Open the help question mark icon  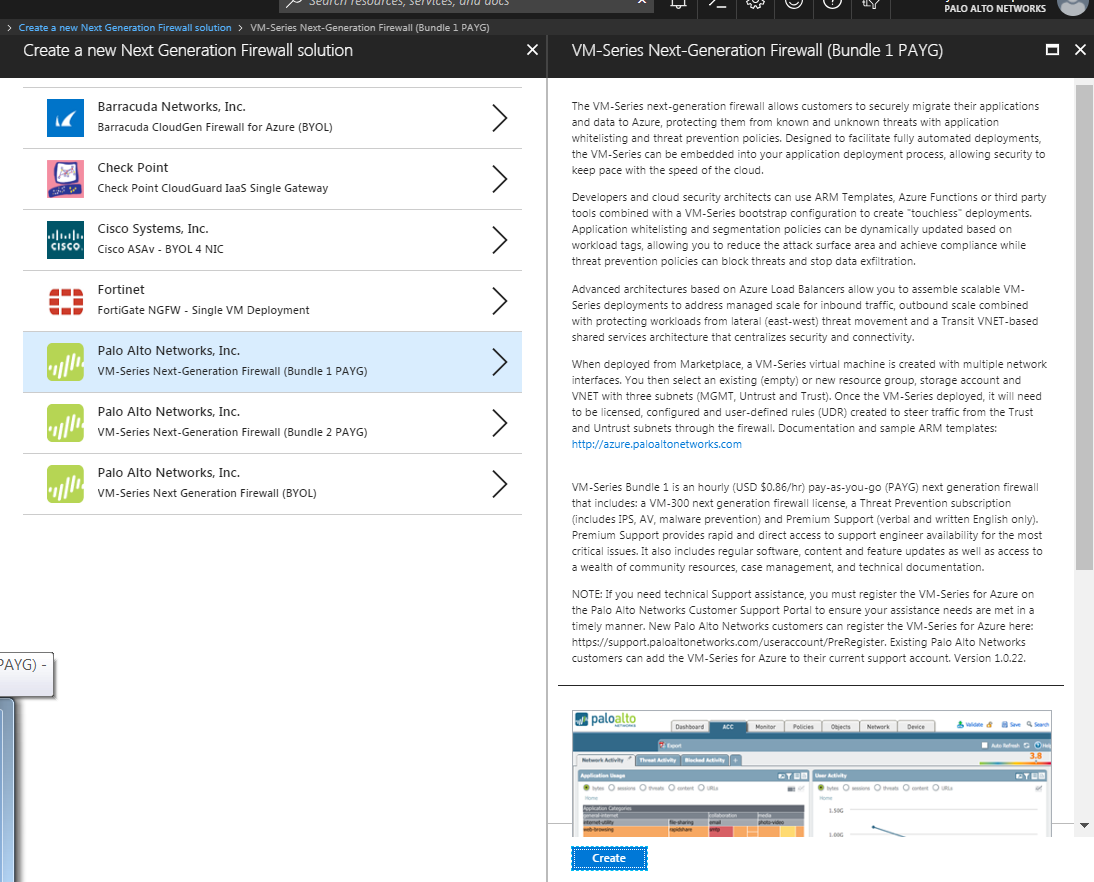(x=832, y=3)
